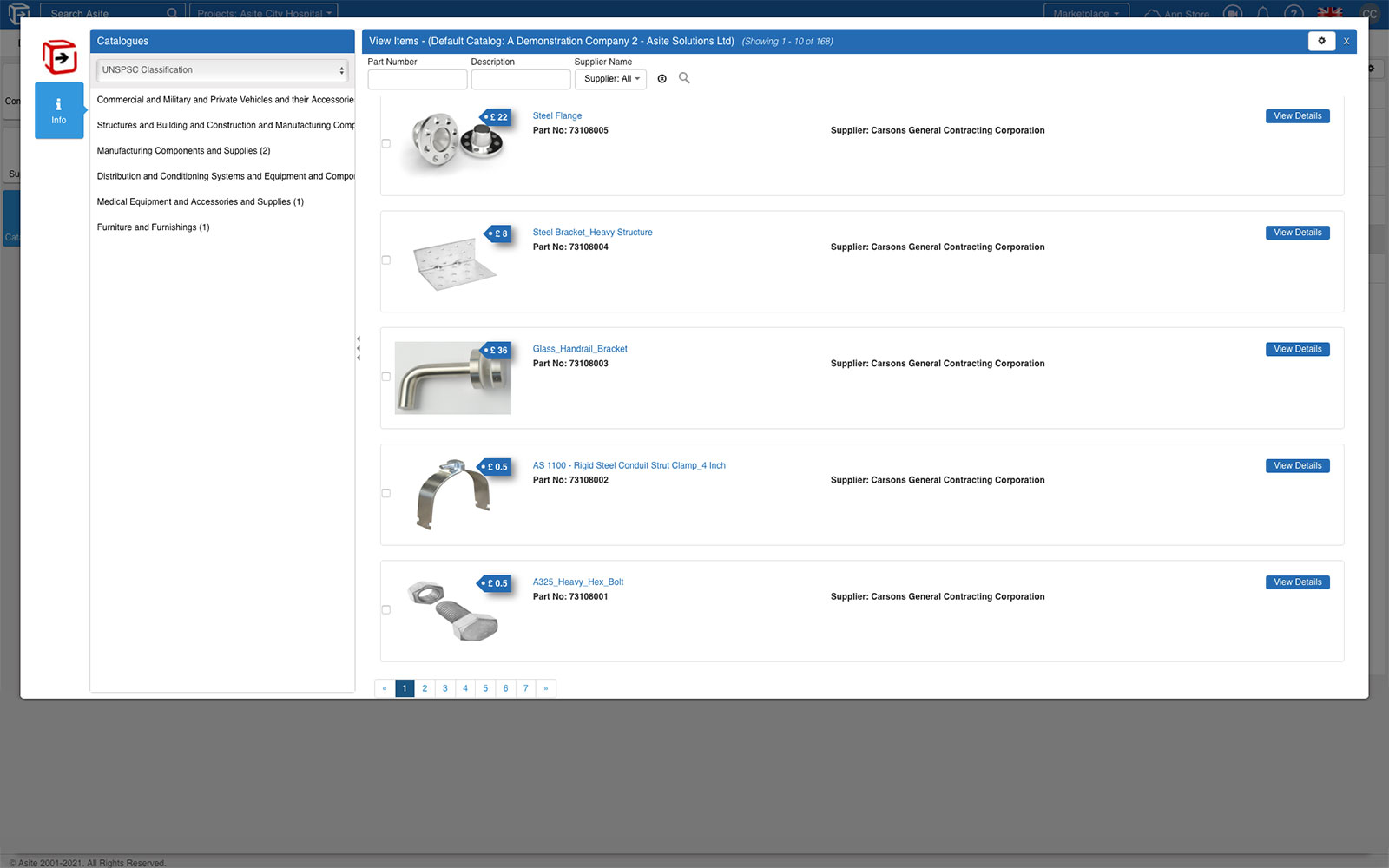
Task: Click the A325 Hex Bolt product thumbnail
Action: tap(453, 610)
